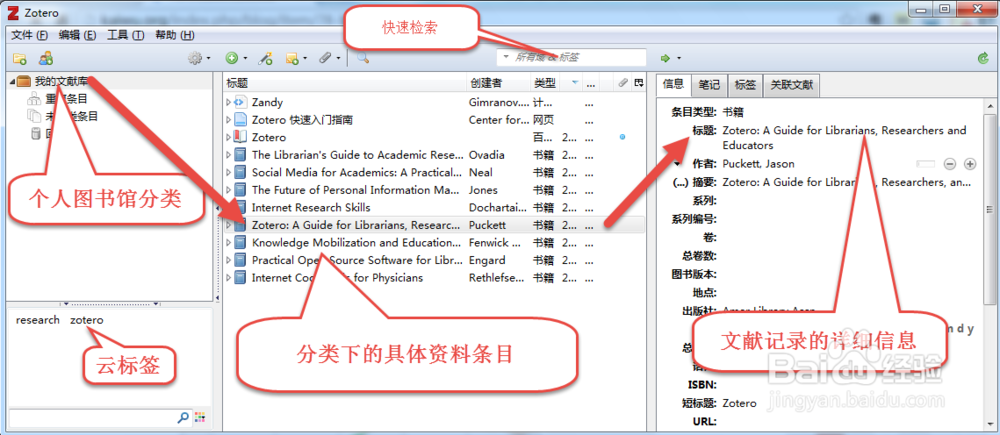Sort by the 类型 column header
This screenshot has width=1000, height=435.
pos(545,83)
